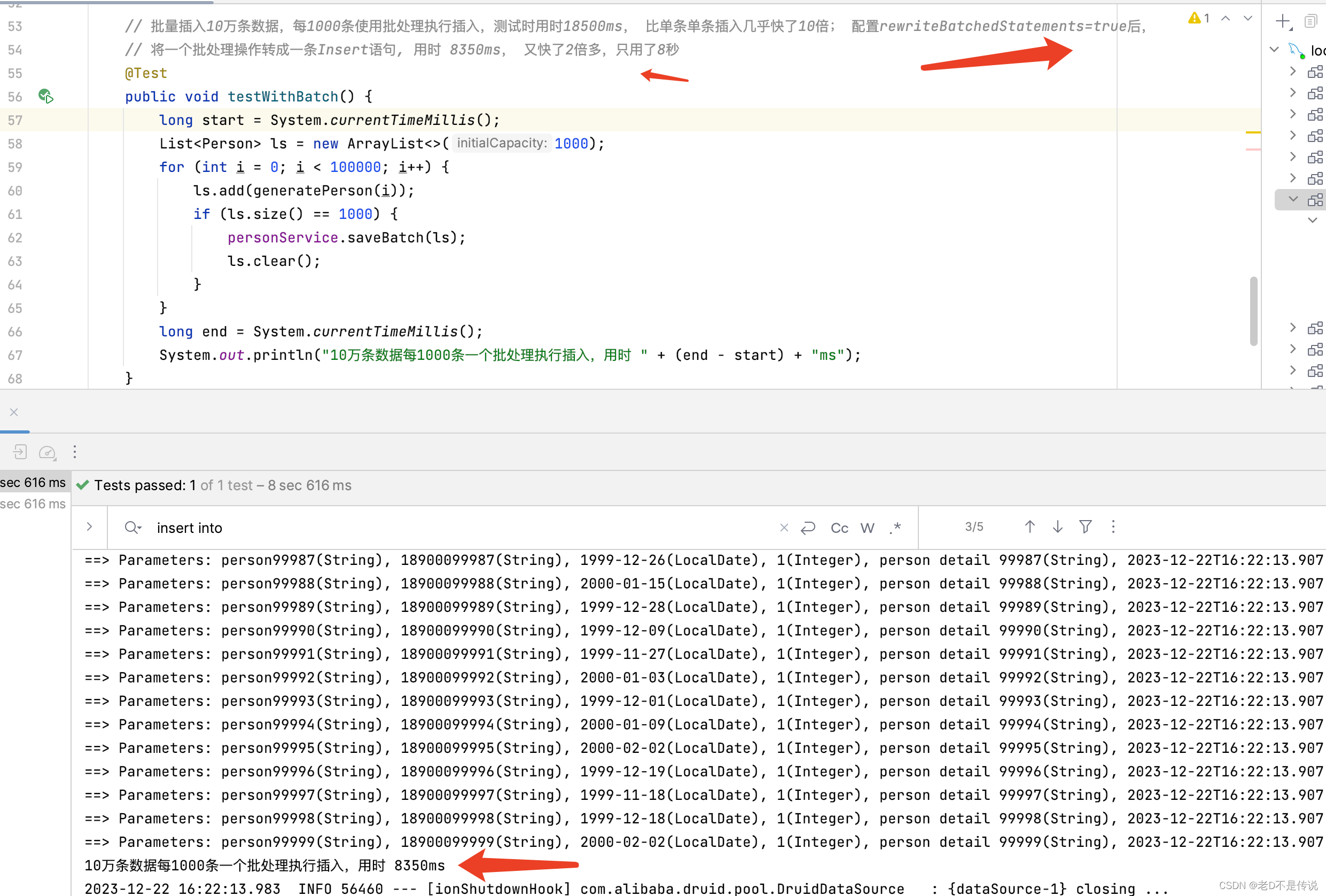
Task: Click the import tests exit icon
Action: (20, 452)
